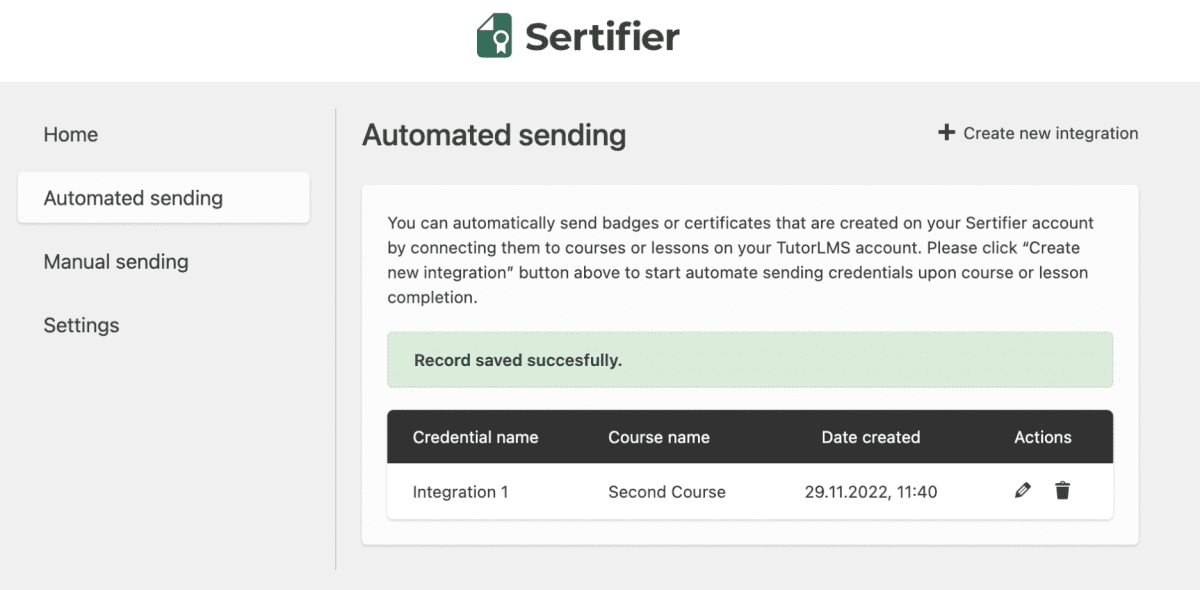Click the Actions column header
The width and height of the screenshot is (1200, 590).
click(1042, 437)
